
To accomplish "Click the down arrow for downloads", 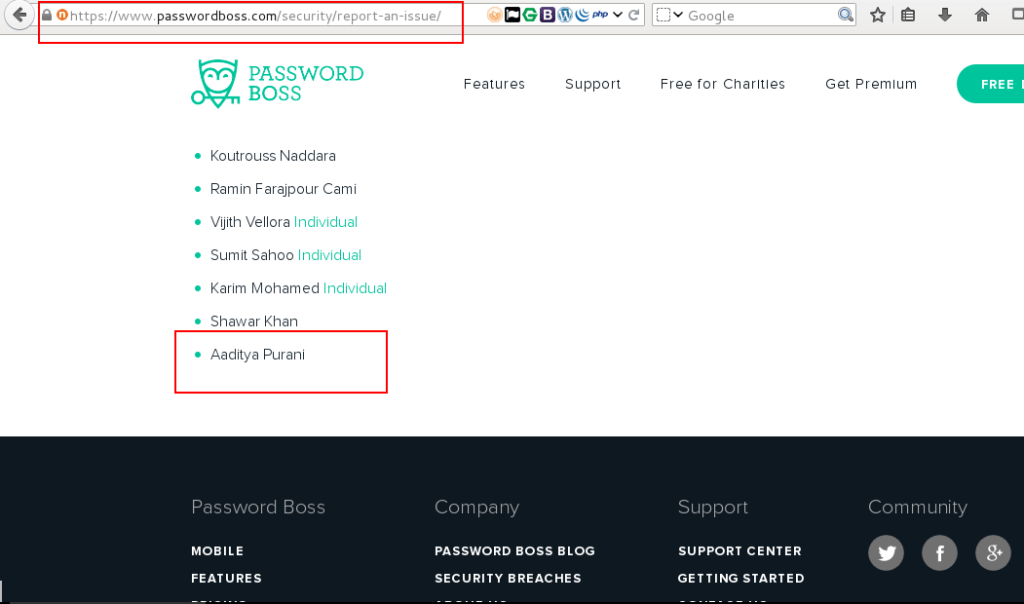I will tap(944, 15).
